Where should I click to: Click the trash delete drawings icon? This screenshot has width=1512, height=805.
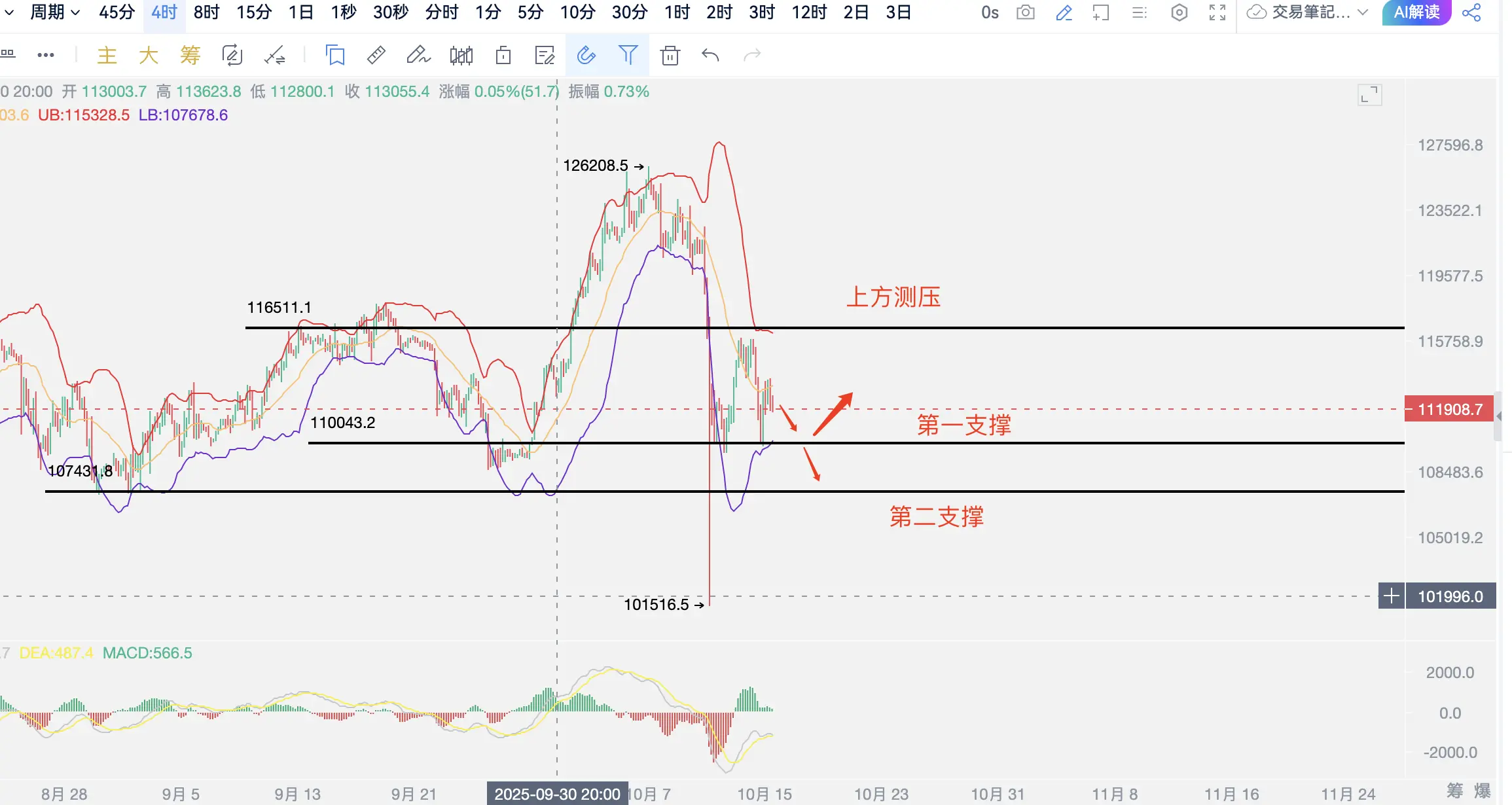[670, 55]
